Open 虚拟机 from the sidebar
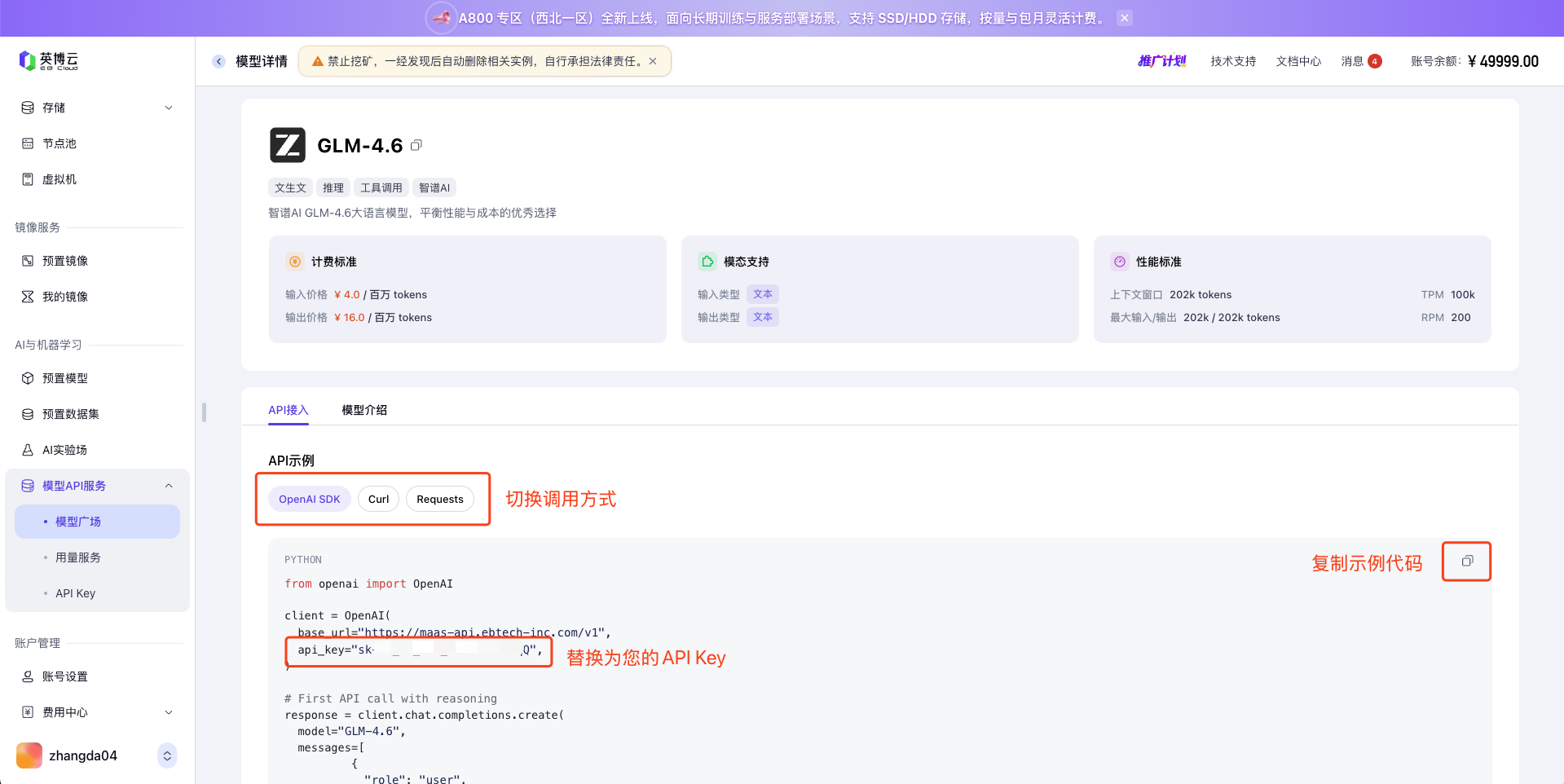1564x784 pixels. pos(59,179)
